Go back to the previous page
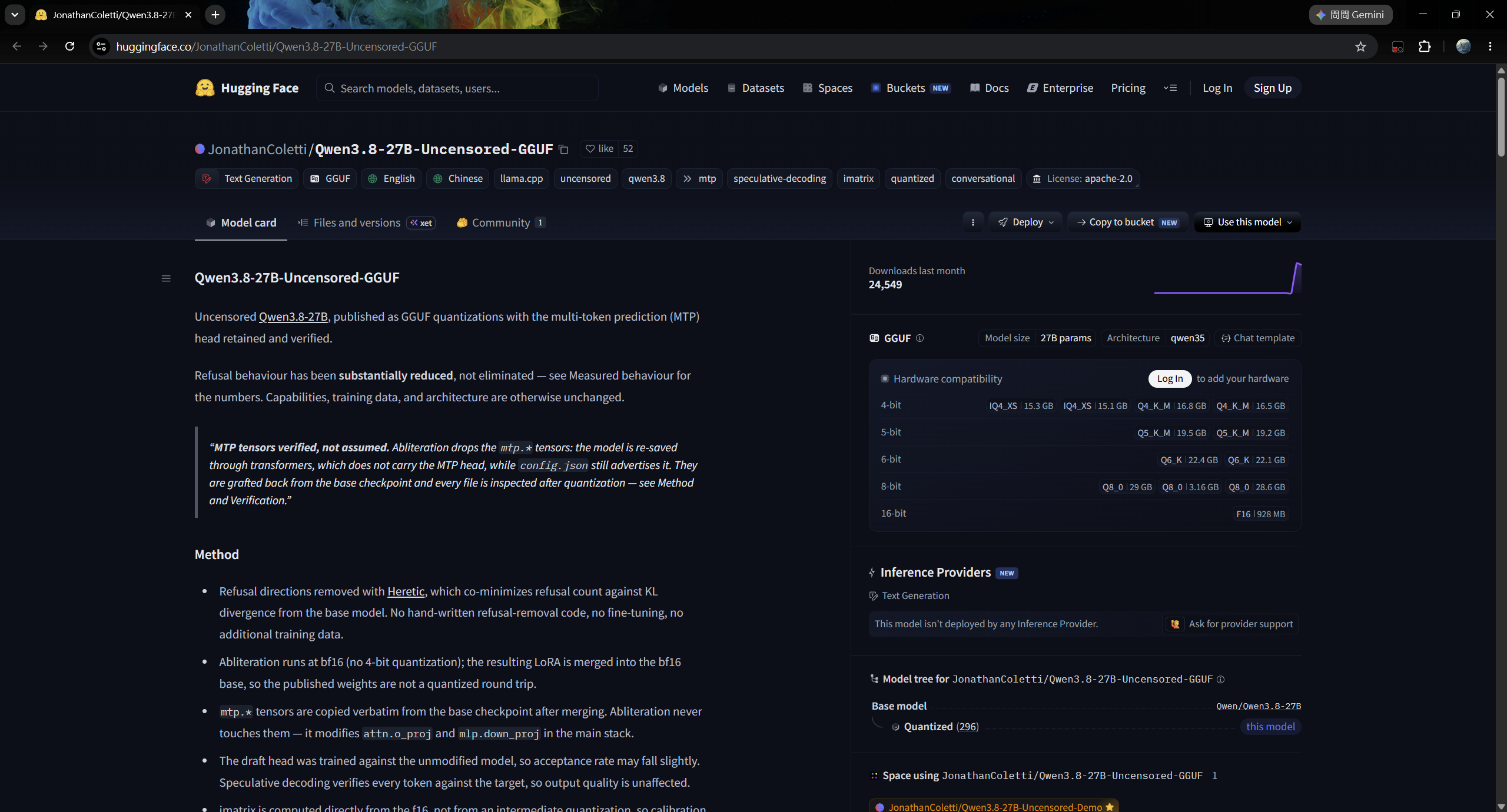 16,46
